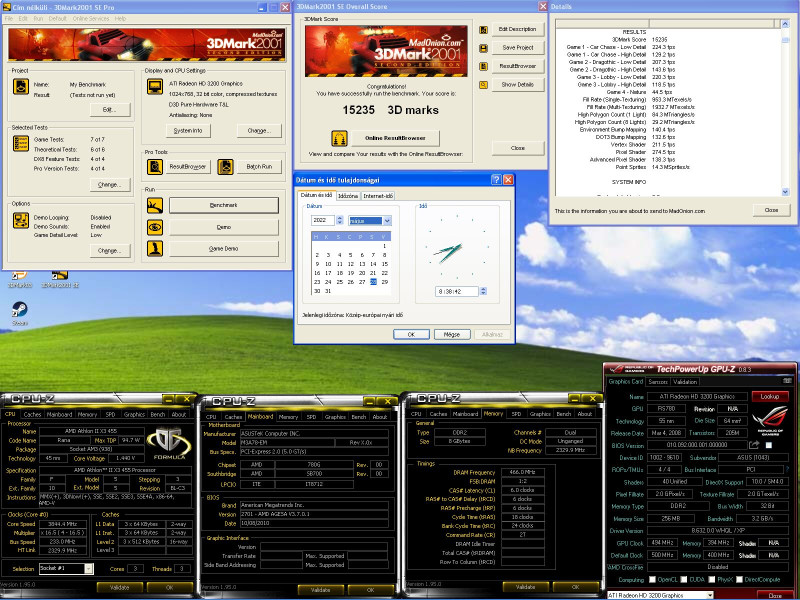Click the Batch Run icon in Pro Tools

[x=226, y=166]
